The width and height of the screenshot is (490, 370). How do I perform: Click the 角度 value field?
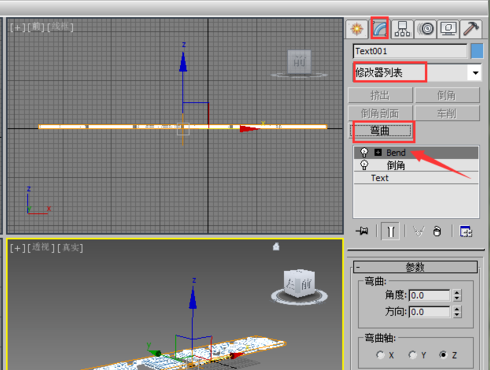pyautogui.click(x=429, y=295)
